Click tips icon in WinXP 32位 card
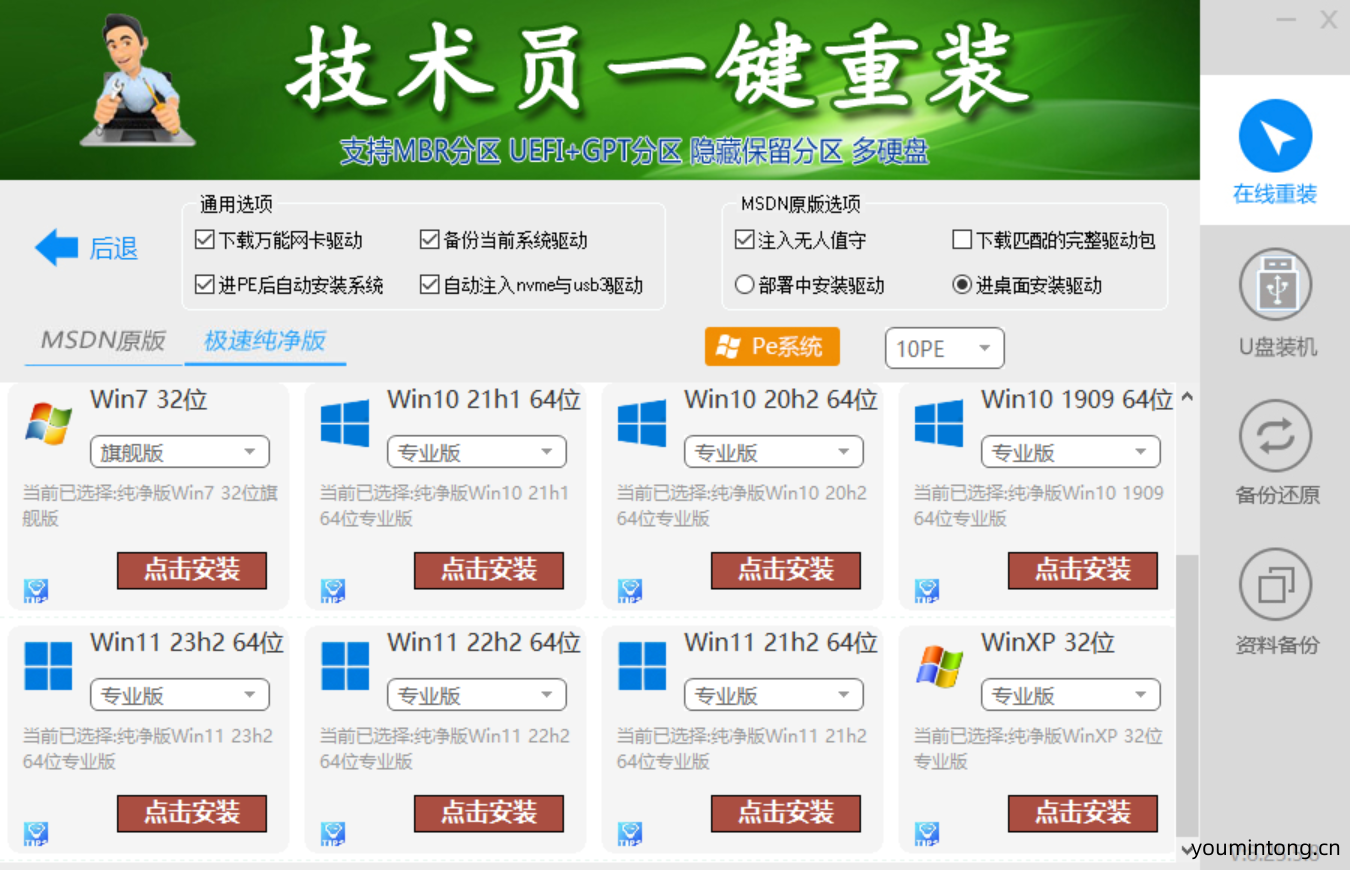The width and height of the screenshot is (1350, 870). [x=927, y=834]
